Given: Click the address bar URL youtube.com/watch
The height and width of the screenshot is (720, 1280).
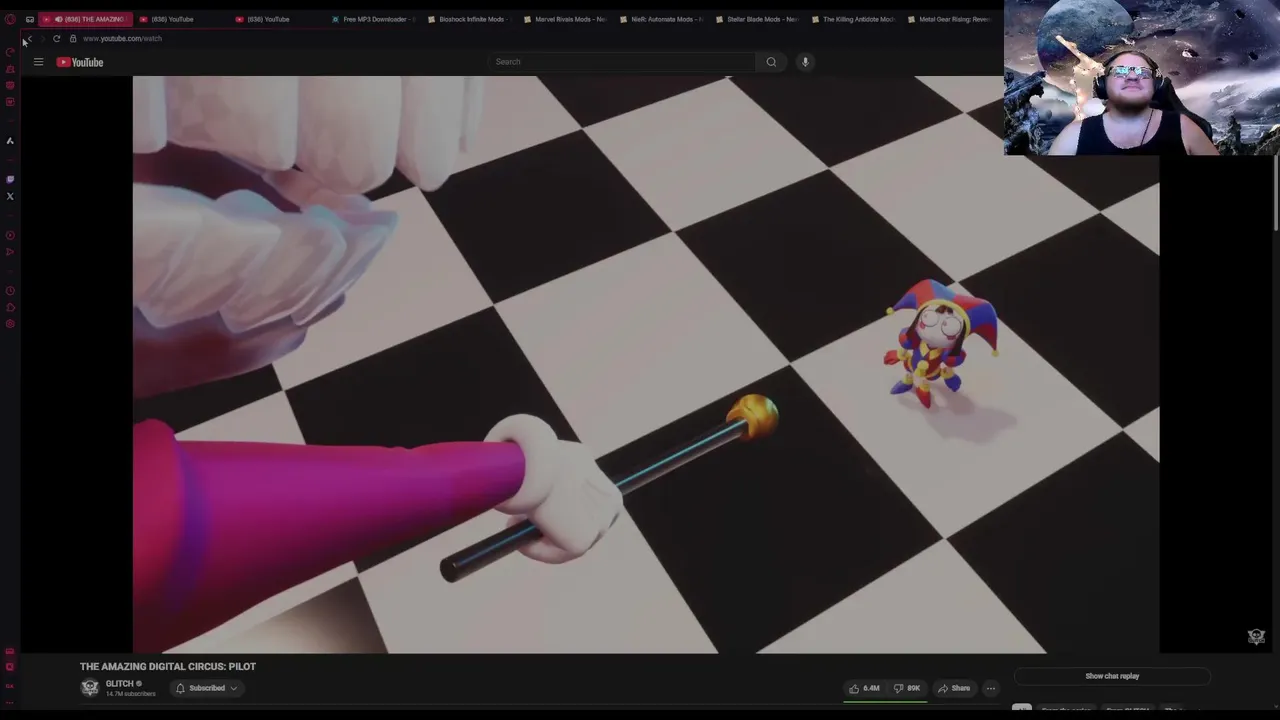Looking at the screenshot, I should (x=122, y=38).
